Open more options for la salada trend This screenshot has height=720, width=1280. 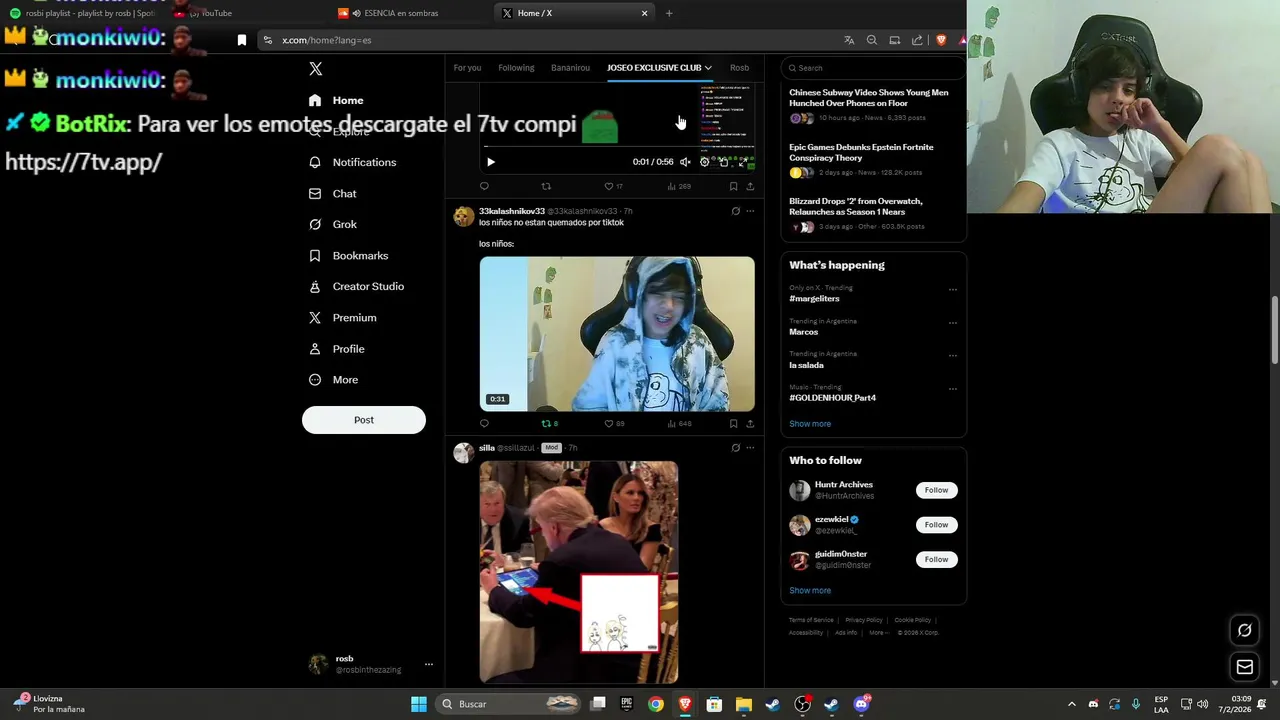click(952, 355)
